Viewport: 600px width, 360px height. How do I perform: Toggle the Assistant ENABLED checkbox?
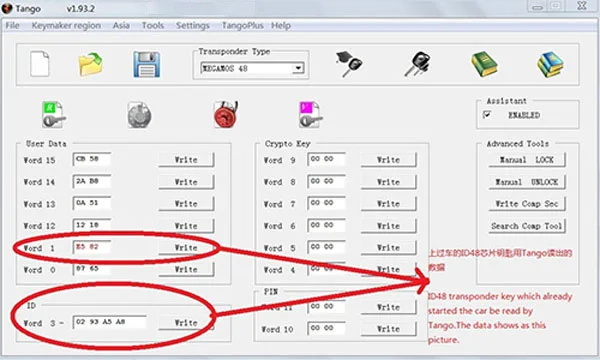[x=487, y=114]
